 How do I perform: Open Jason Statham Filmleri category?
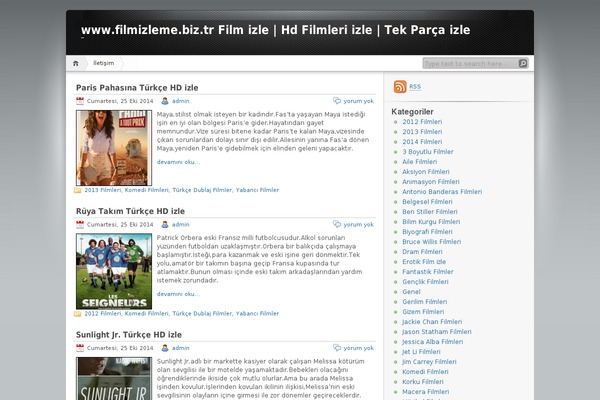(x=437, y=331)
